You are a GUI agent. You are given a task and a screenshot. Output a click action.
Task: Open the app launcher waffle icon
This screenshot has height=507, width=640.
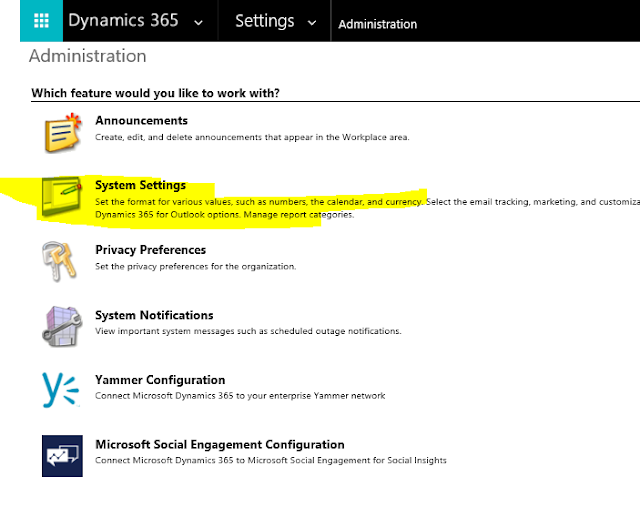tap(41, 20)
